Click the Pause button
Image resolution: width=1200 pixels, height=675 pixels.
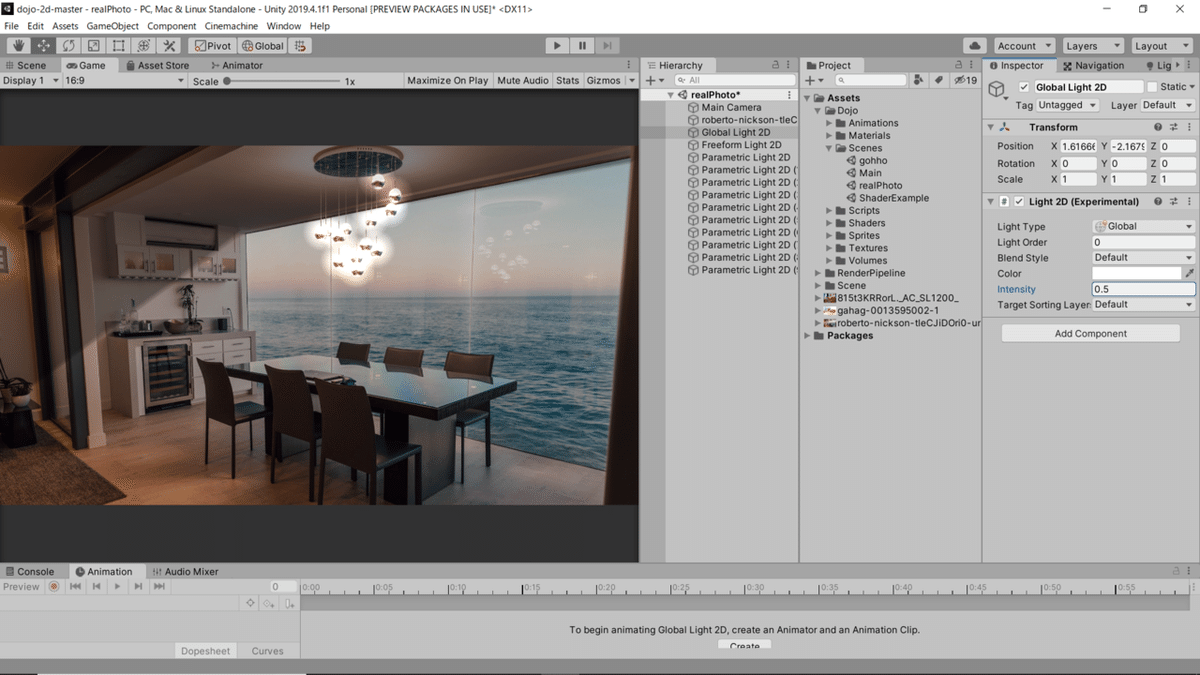[x=582, y=46]
